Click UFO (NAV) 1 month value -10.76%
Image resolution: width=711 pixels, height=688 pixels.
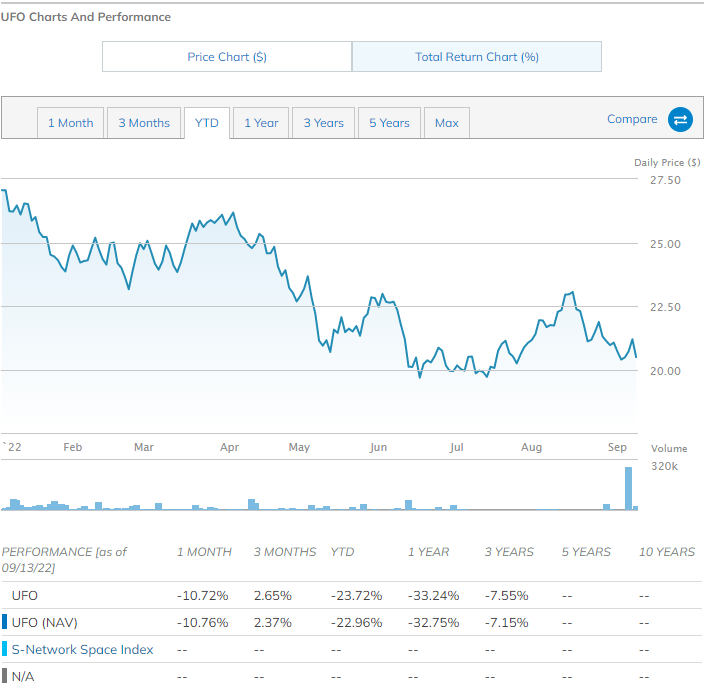click(203, 622)
